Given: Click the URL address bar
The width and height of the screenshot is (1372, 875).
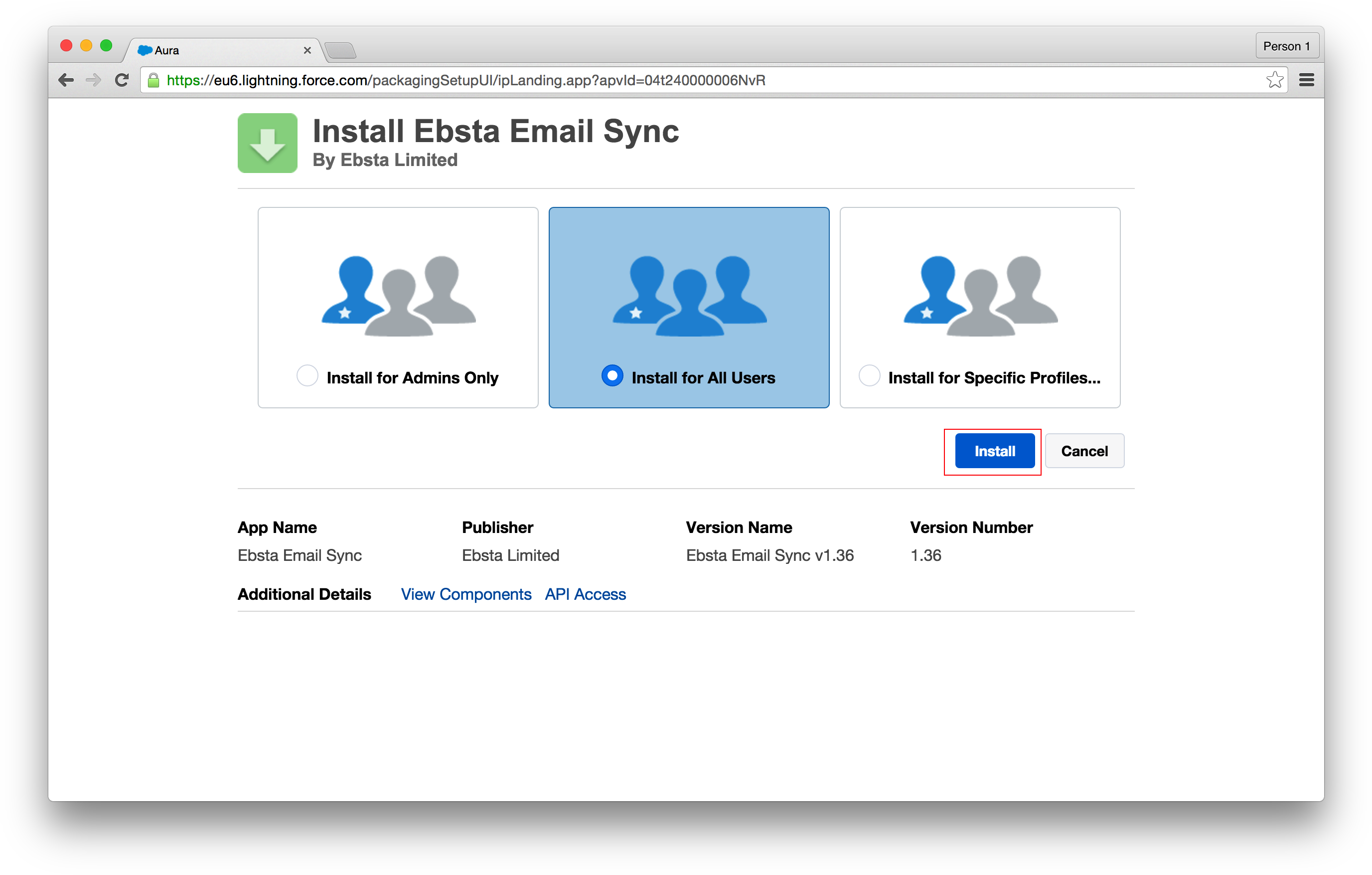Looking at the screenshot, I should click(x=713, y=80).
